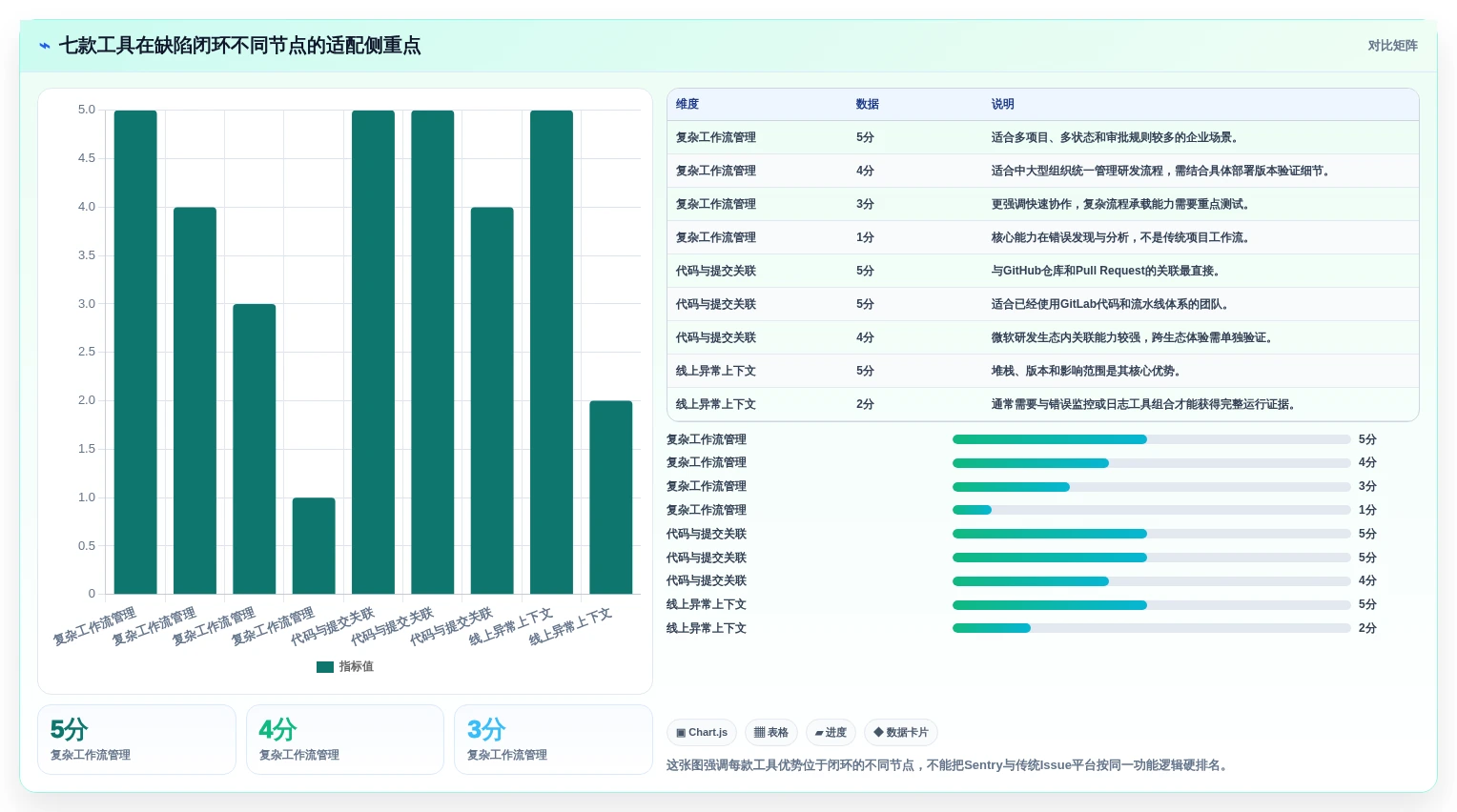This screenshot has height=812, width=1457.
Task: Click the footer note mentioning Sentry与传统Issue平台
Action: click(949, 765)
